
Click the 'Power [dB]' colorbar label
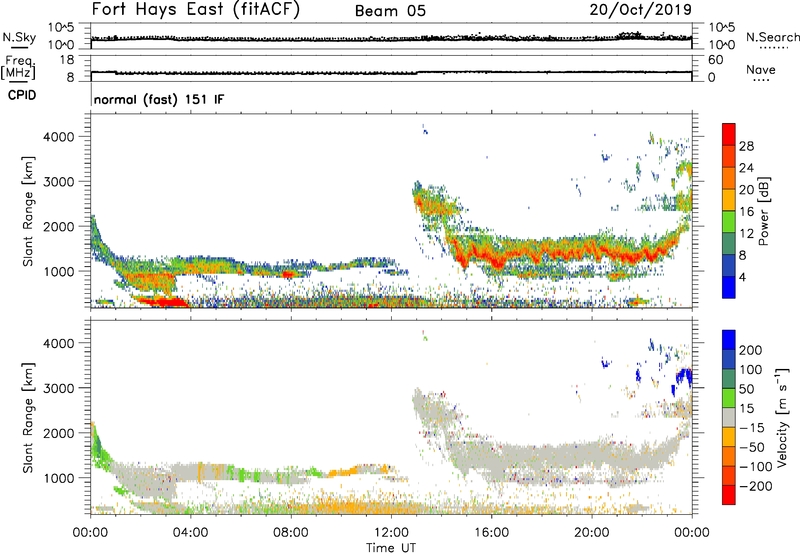tap(763, 211)
